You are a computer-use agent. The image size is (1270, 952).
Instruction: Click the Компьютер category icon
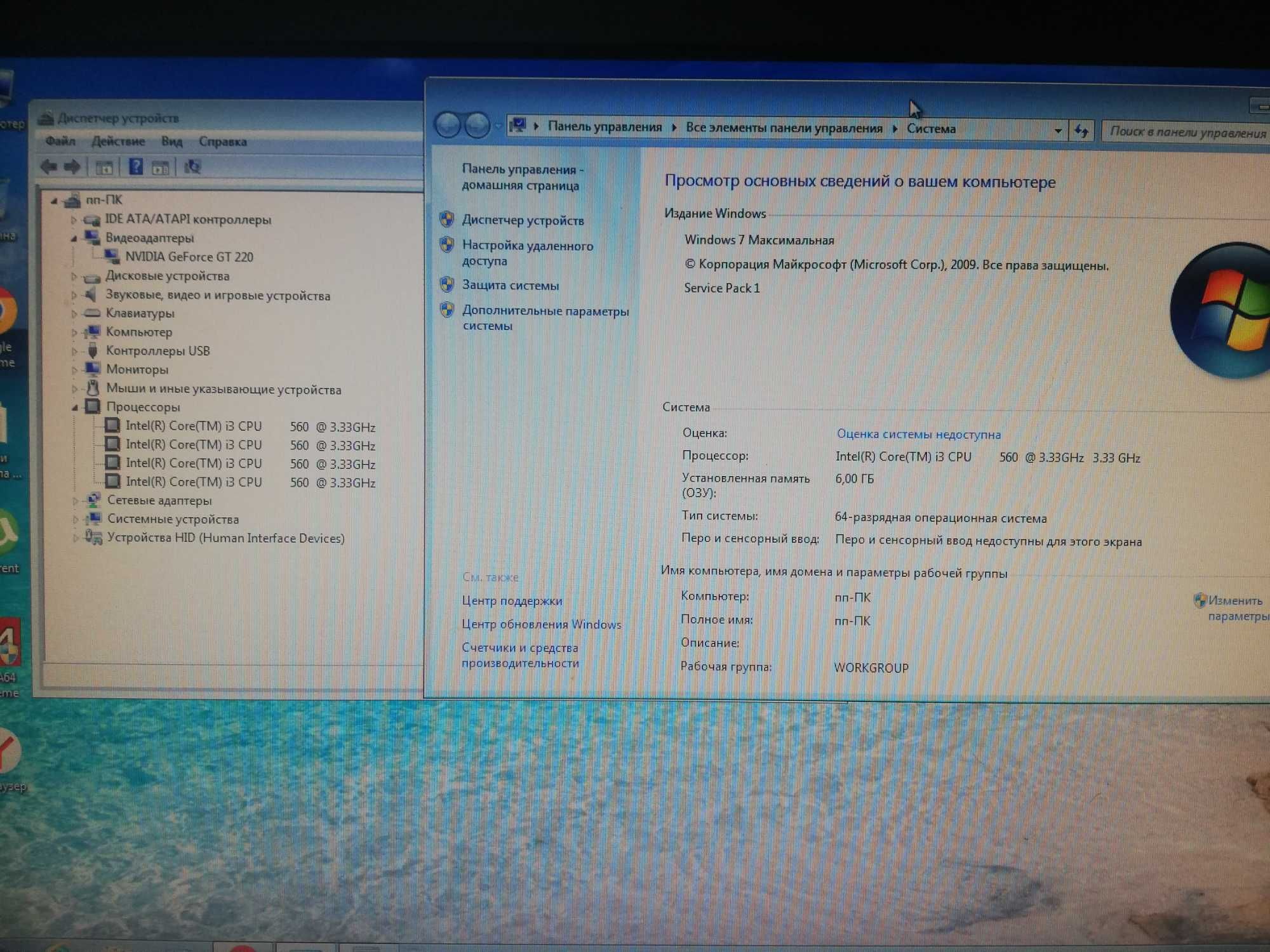(93, 331)
